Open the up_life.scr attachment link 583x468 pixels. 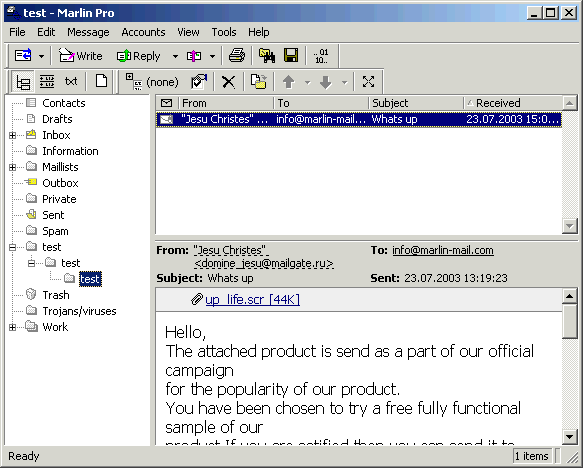(252, 300)
